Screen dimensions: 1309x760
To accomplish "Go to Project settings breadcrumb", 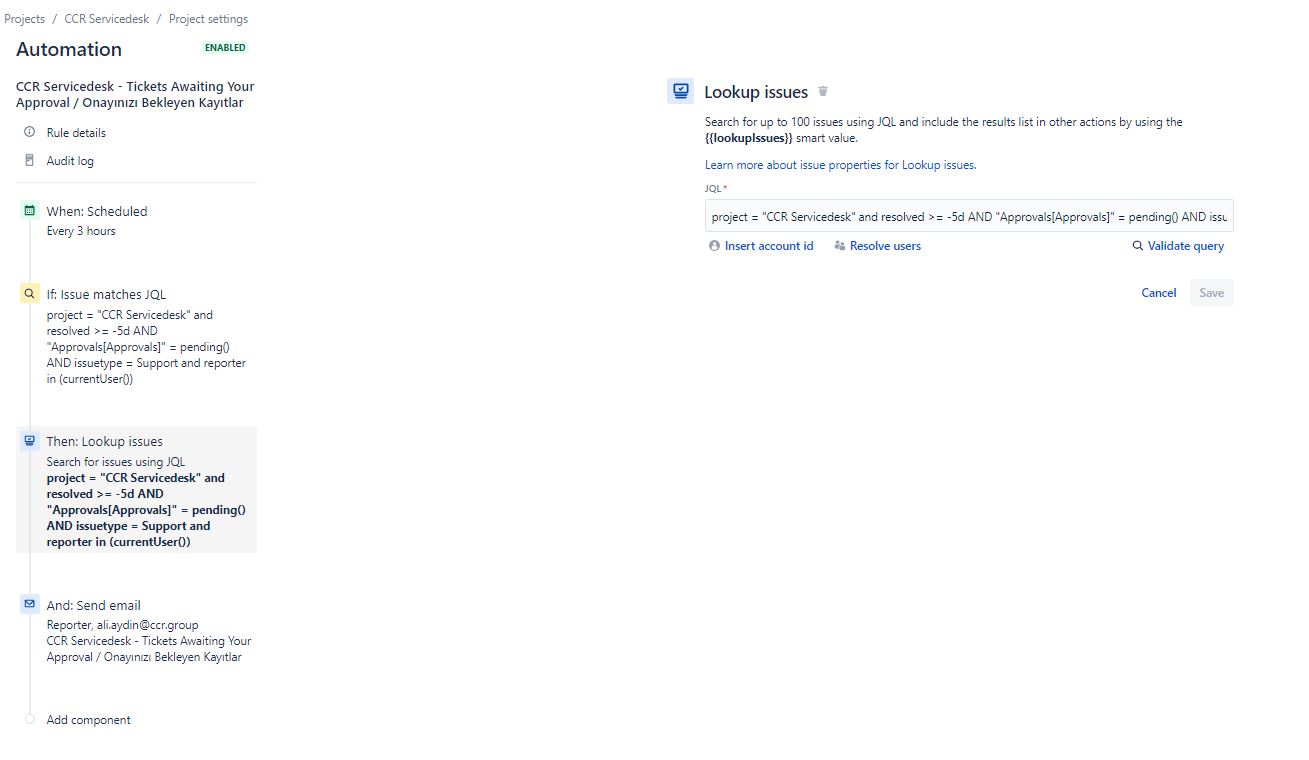I will [208, 19].
